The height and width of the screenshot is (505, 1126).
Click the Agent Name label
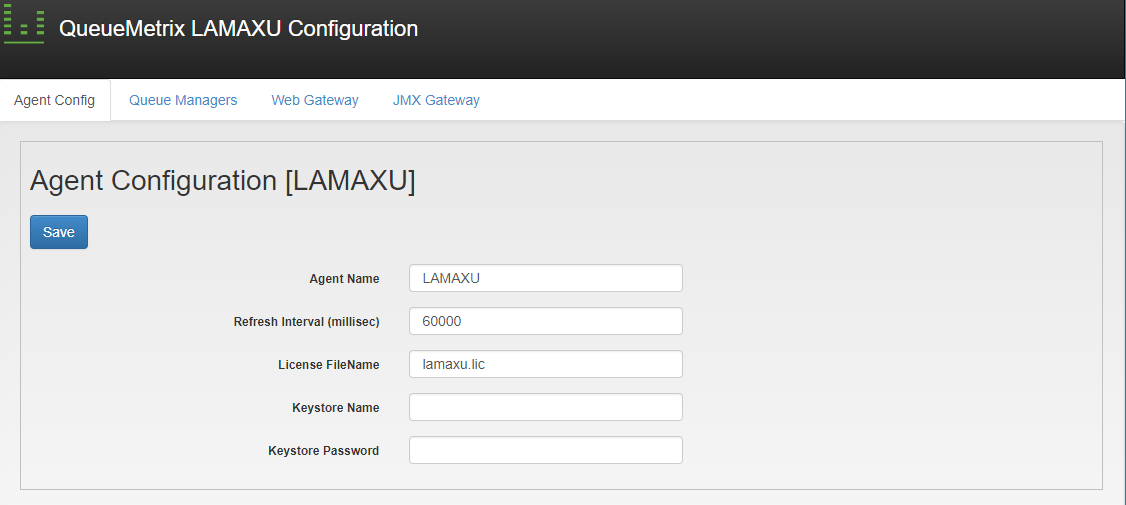pyautogui.click(x=344, y=279)
